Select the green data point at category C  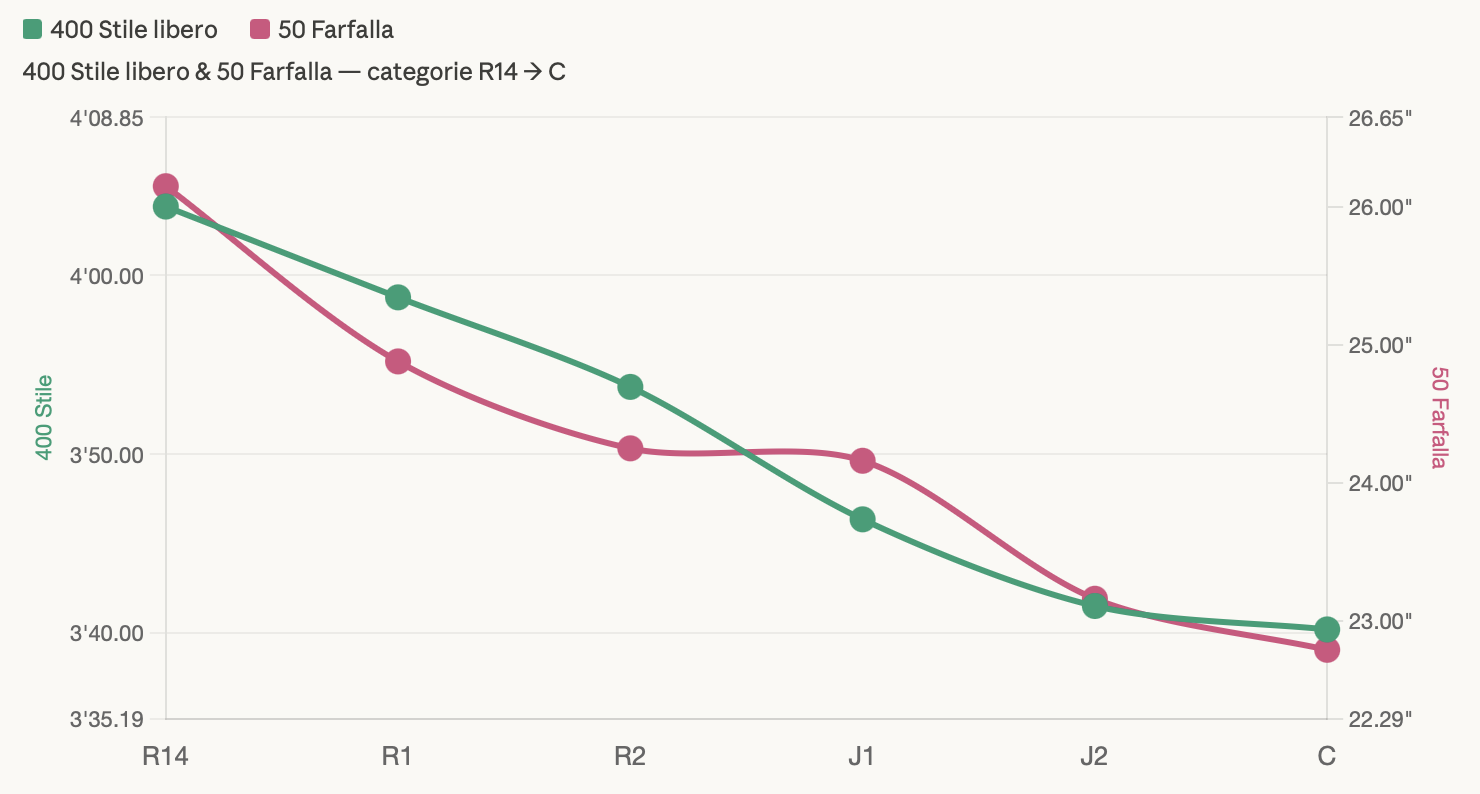click(x=1327, y=629)
